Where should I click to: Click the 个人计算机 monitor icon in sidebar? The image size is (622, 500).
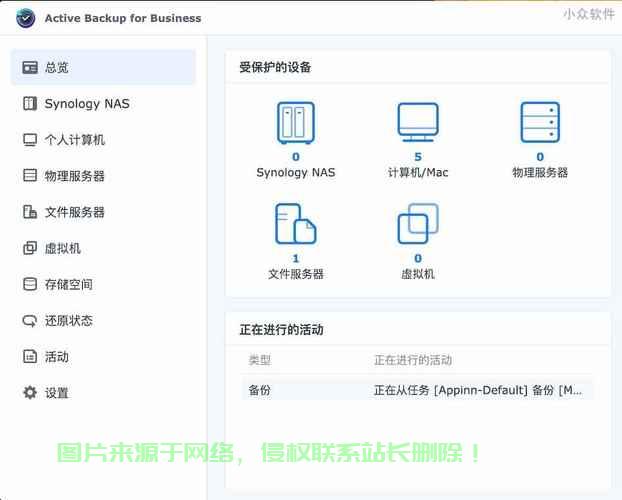(30, 140)
